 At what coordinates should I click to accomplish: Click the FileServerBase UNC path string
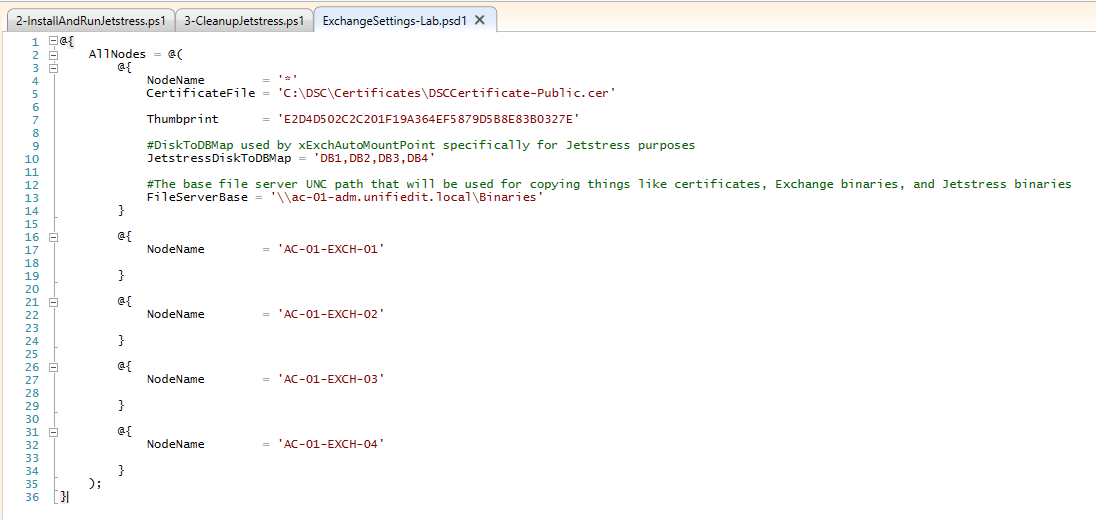[409, 197]
